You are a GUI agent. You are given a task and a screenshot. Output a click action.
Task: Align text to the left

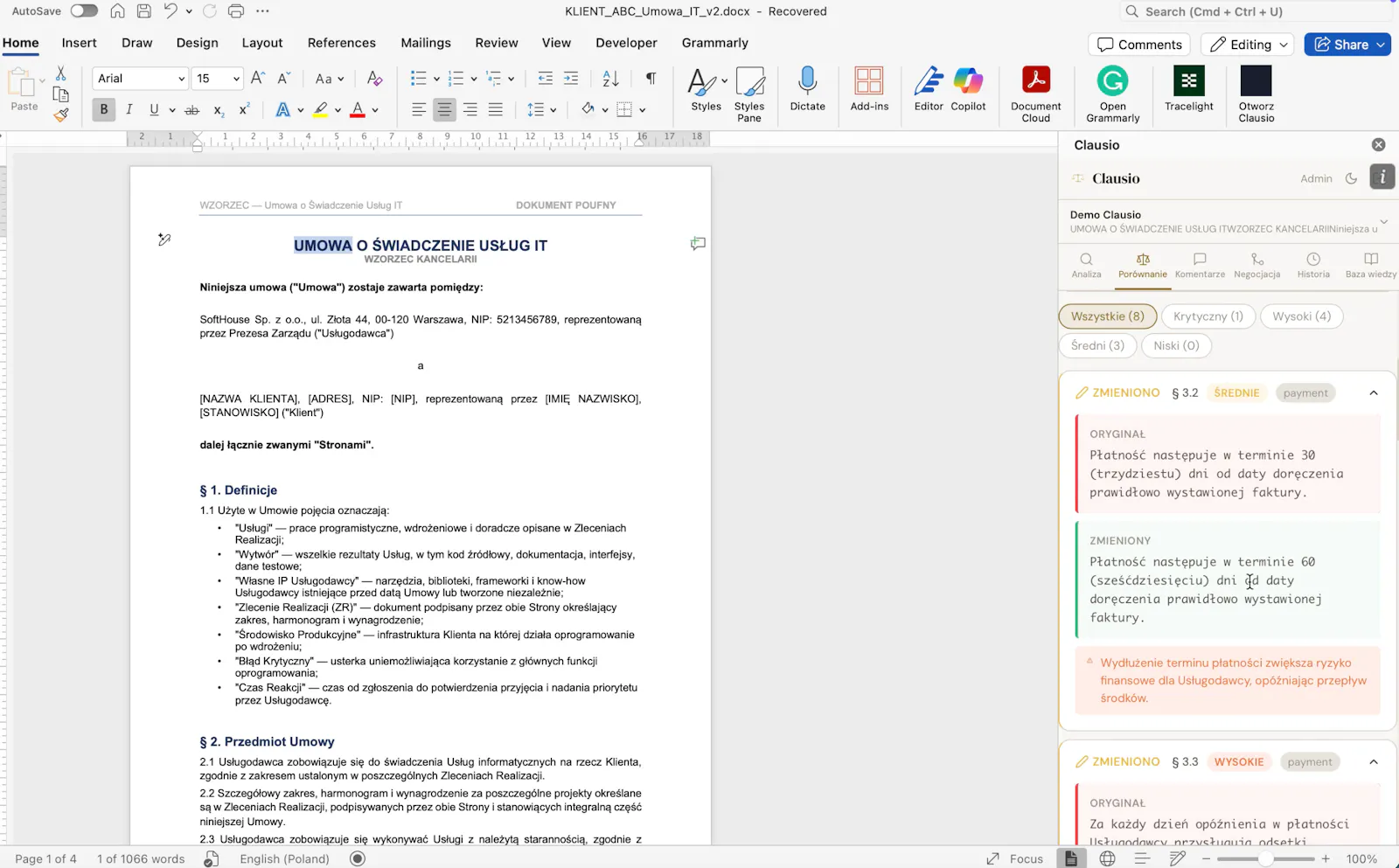[x=419, y=110]
